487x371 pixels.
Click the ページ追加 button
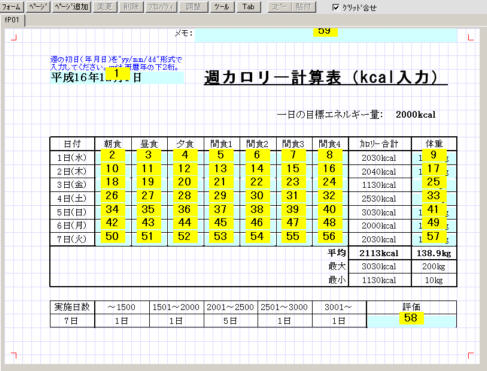coord(71,7)
